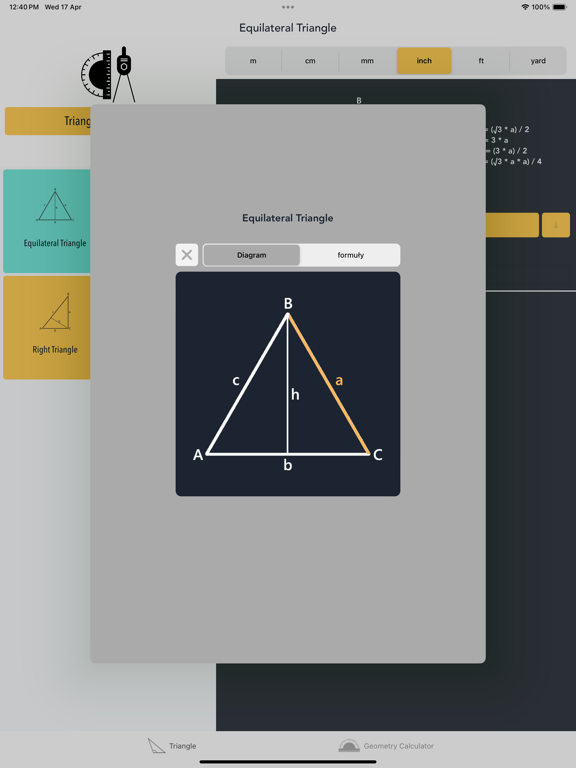Viewport: 576px width, 768px height.
Task: Select the mm unit
Action: [367, 61]
